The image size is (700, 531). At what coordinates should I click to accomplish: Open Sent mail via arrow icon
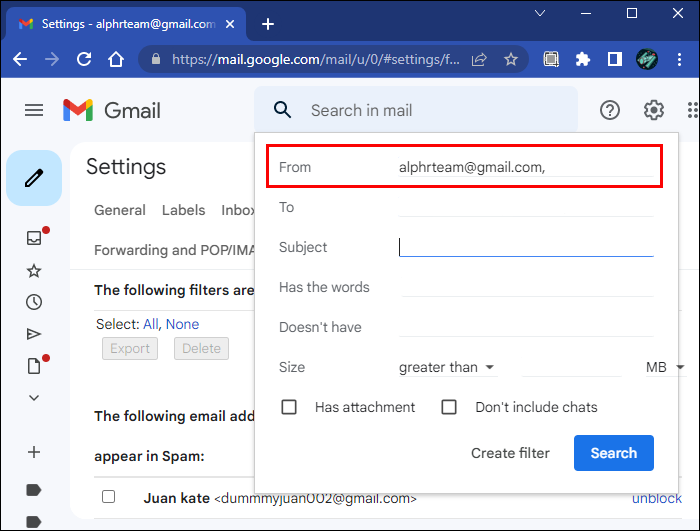(34, 334)
